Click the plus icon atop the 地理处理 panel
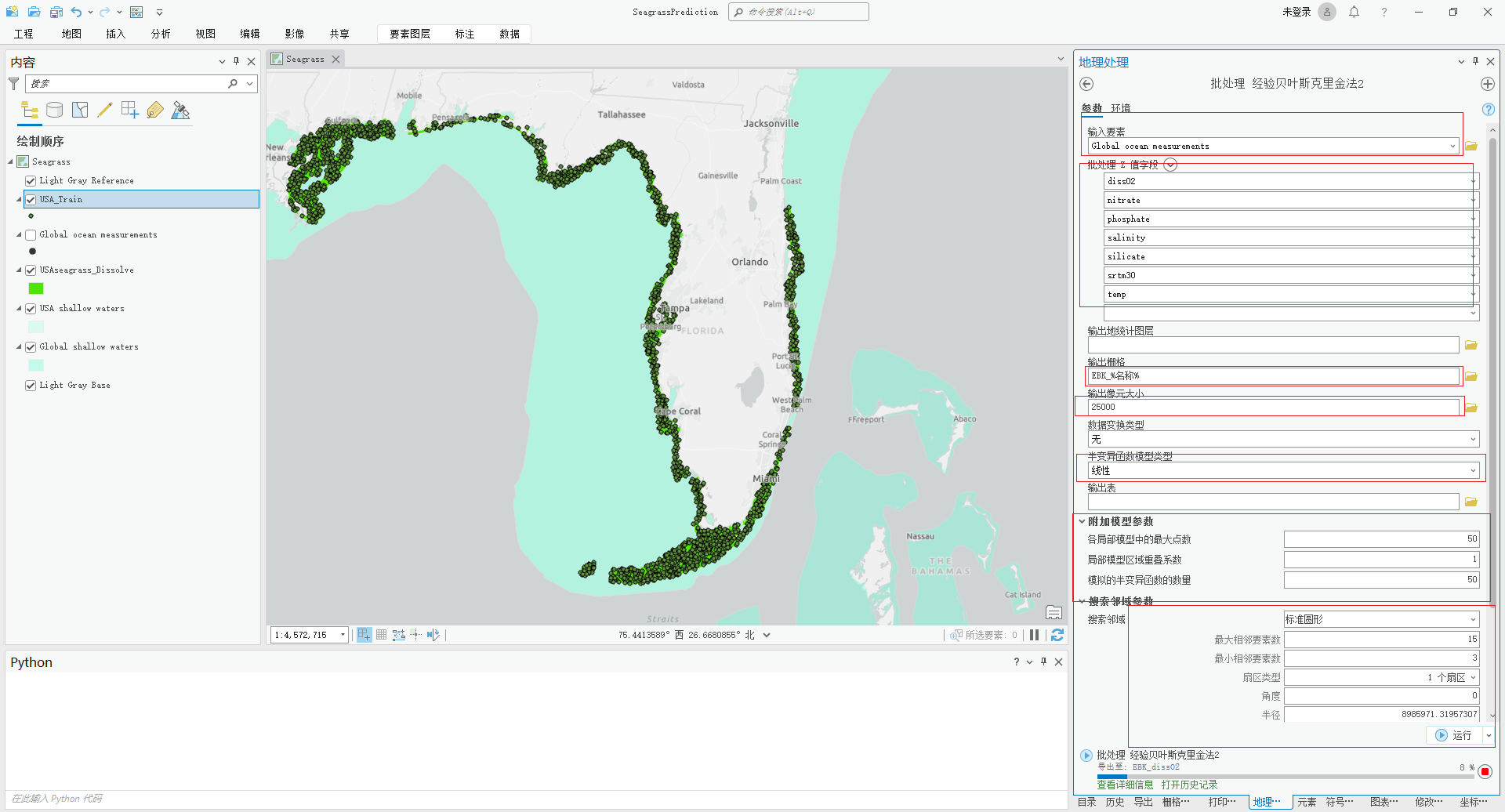 click(x=1488, y=84)
